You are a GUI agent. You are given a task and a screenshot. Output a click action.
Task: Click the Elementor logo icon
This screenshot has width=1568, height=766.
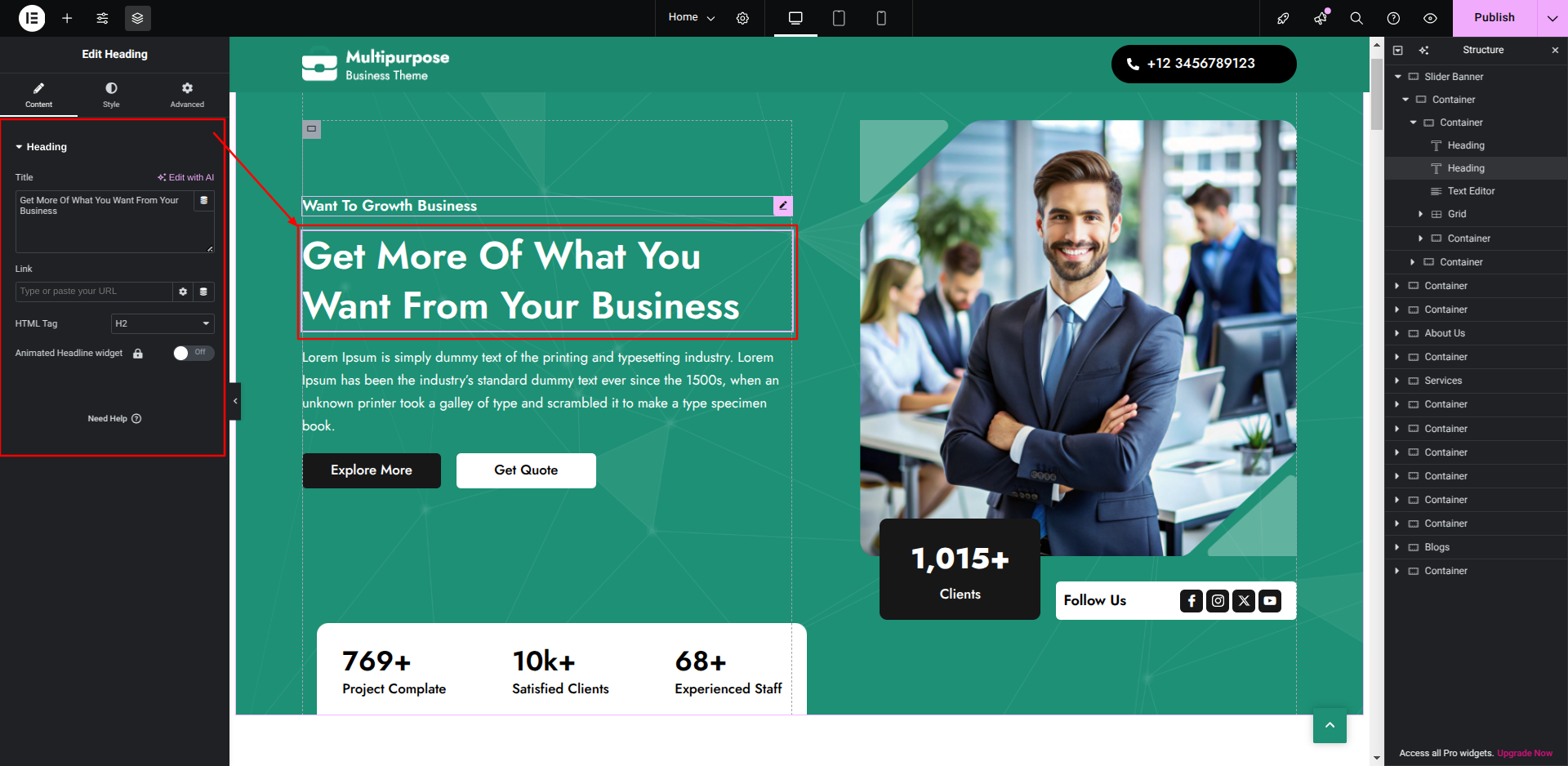(x=32, y=18)
